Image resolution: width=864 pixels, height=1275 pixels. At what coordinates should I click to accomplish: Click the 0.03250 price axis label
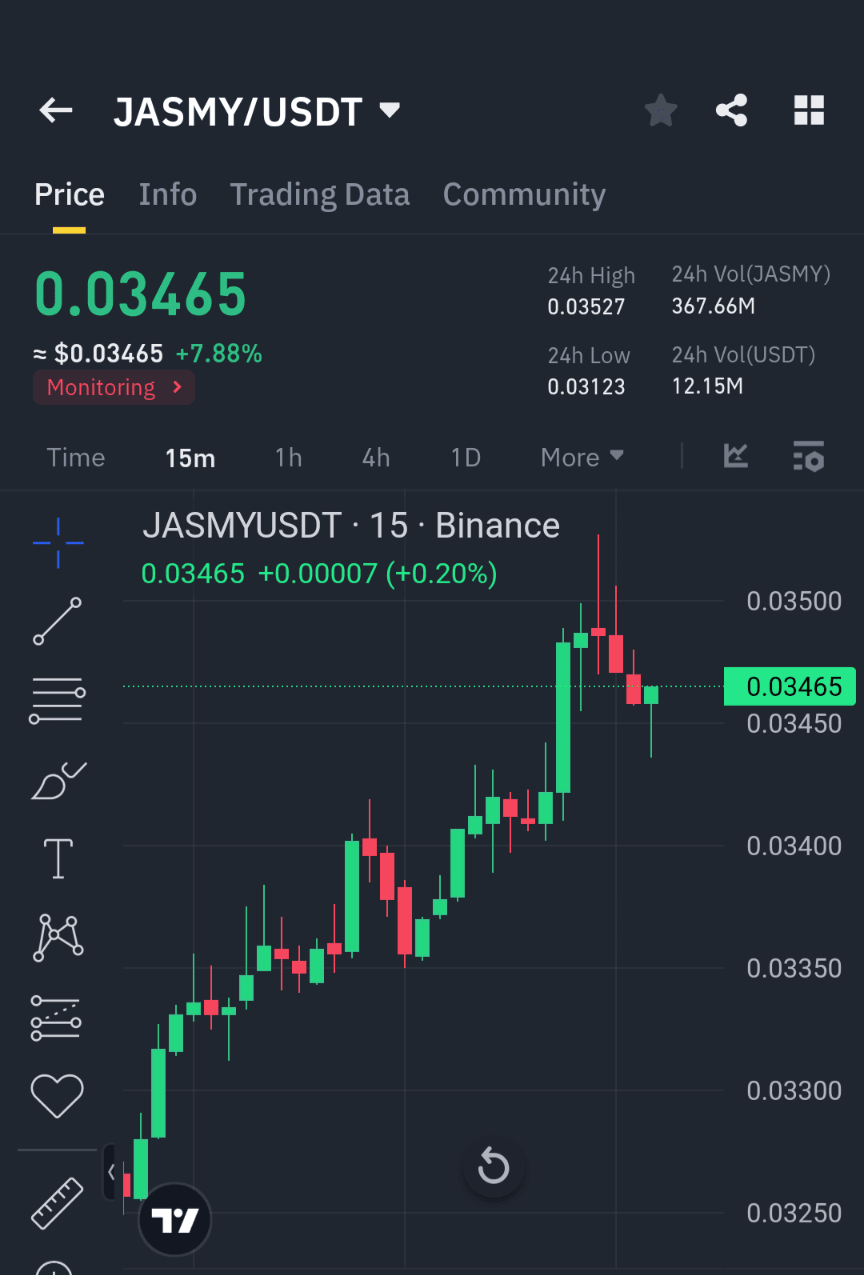point(795,1213)
